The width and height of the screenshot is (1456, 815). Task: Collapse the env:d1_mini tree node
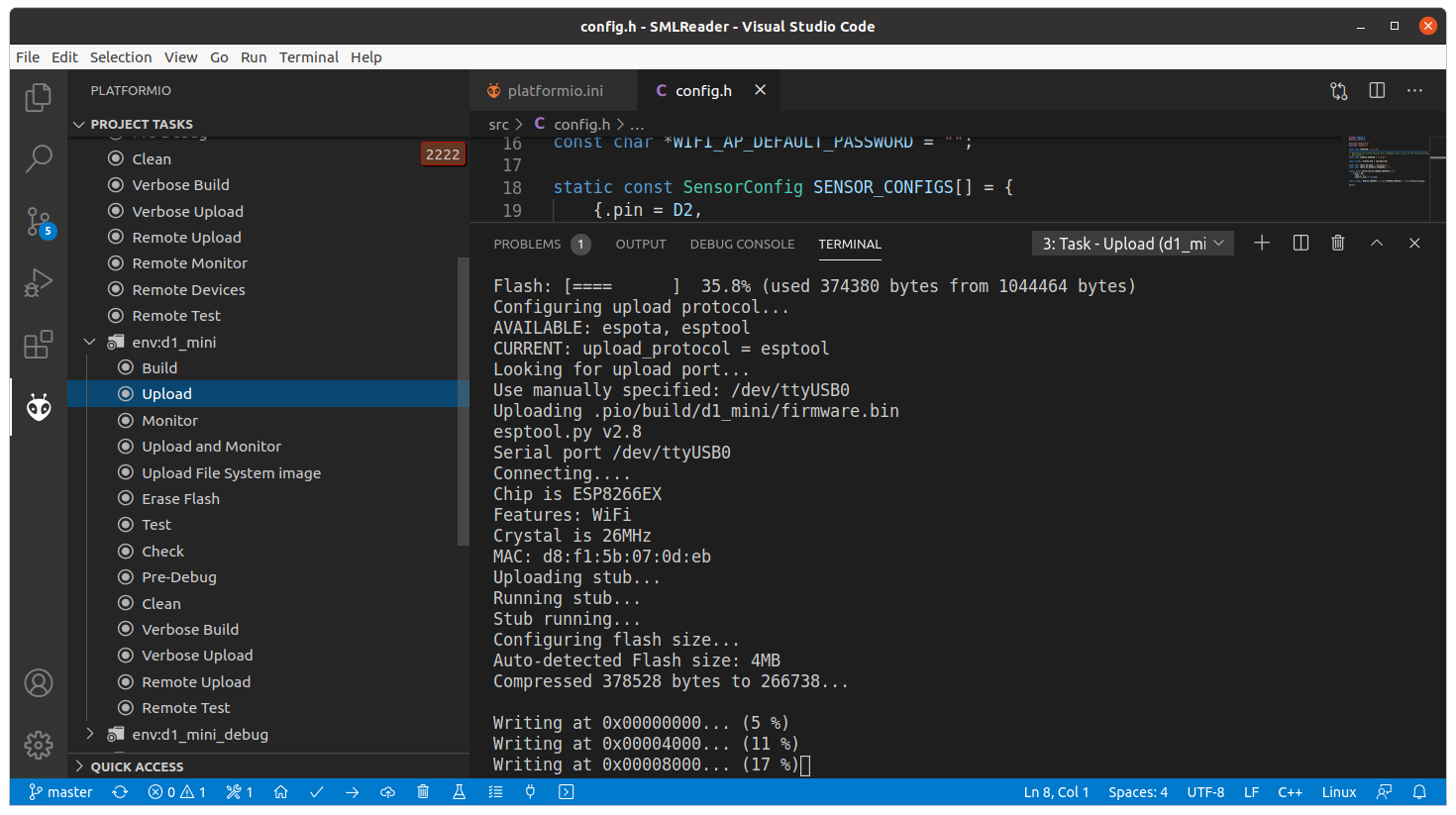click(90, 343)
